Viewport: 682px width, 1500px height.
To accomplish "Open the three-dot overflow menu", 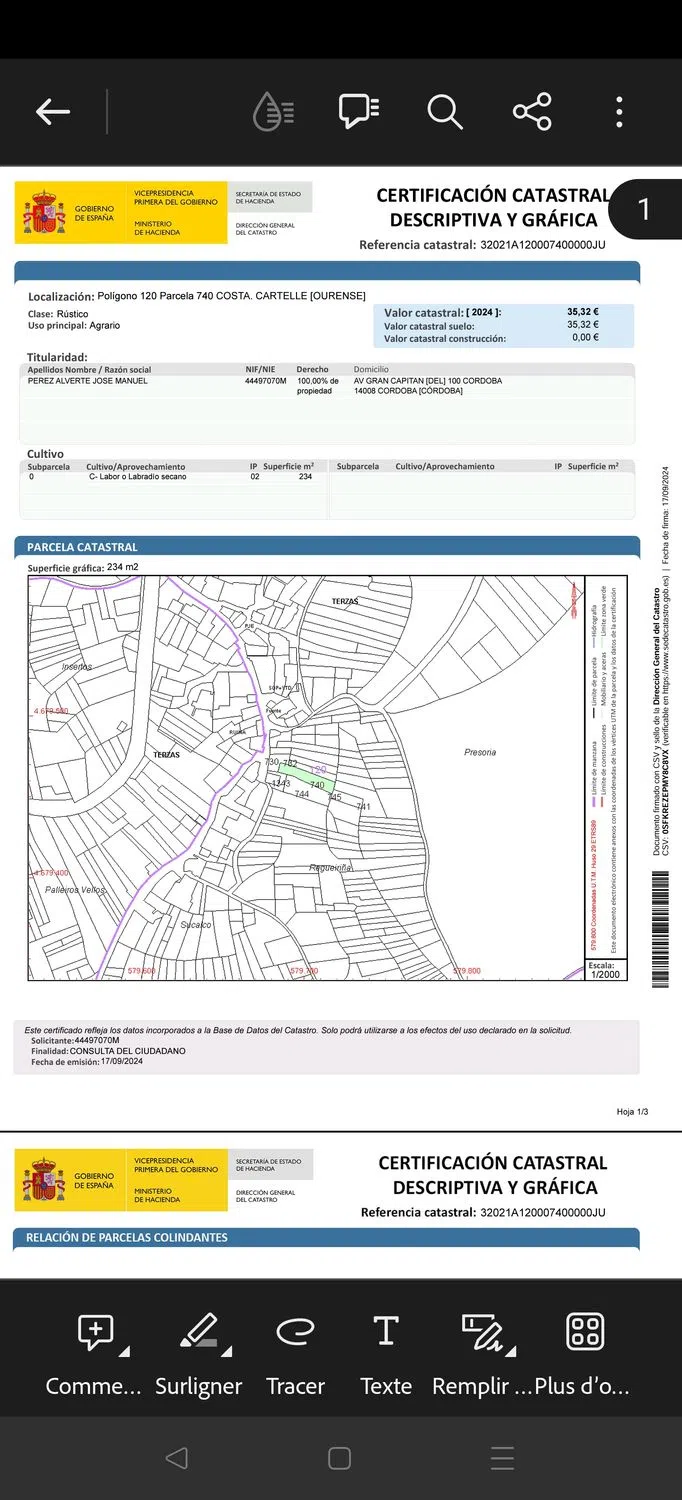I will (620, 111).
